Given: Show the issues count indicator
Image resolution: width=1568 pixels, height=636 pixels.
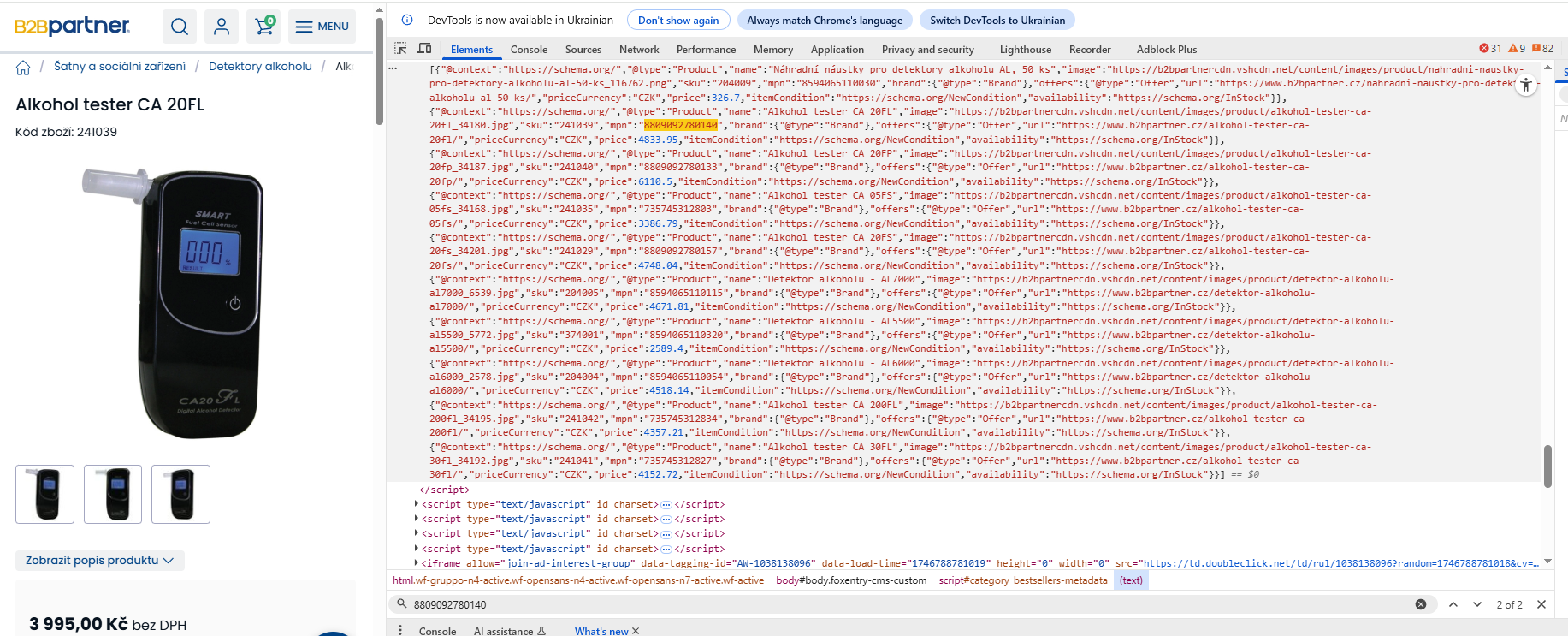Looking at the screenshot, I should 1543,49.
